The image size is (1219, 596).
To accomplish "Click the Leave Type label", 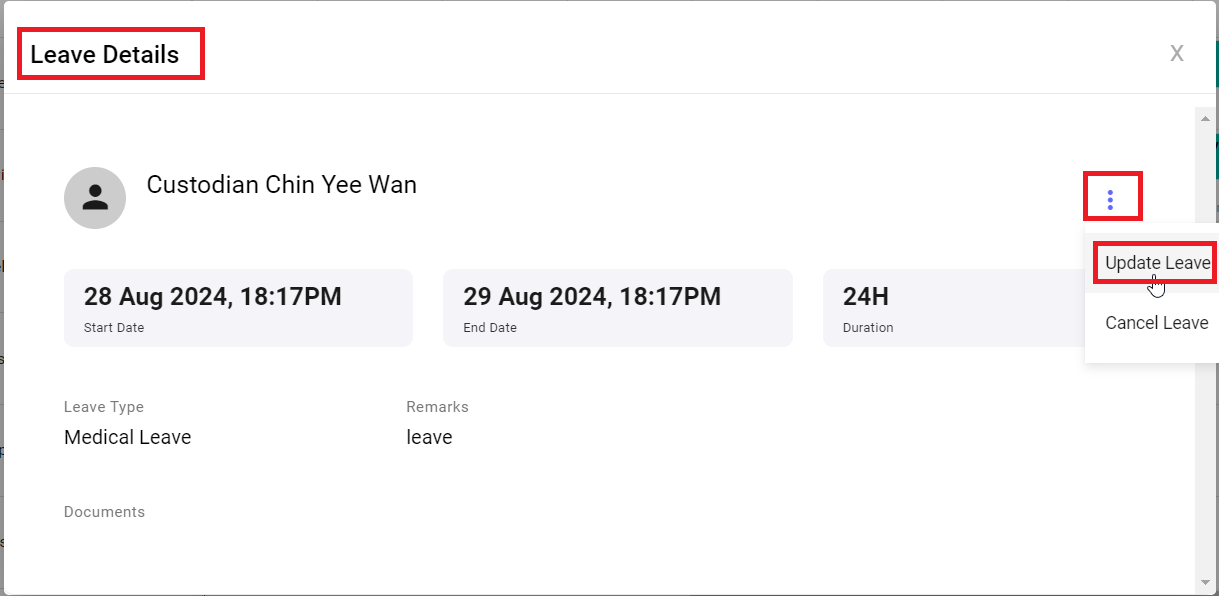I will [x=104, y=407].
